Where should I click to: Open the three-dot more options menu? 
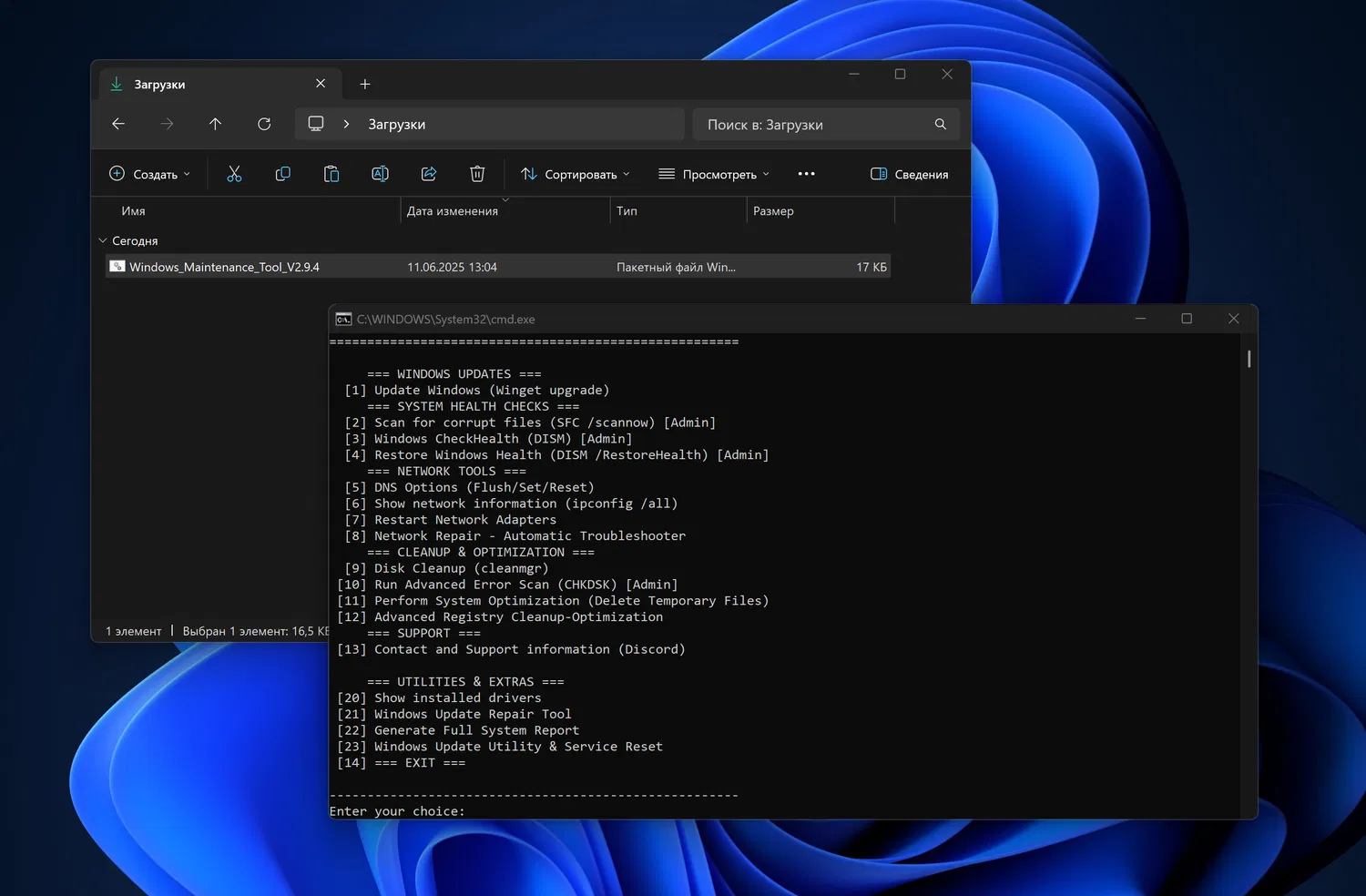point(806,174)
